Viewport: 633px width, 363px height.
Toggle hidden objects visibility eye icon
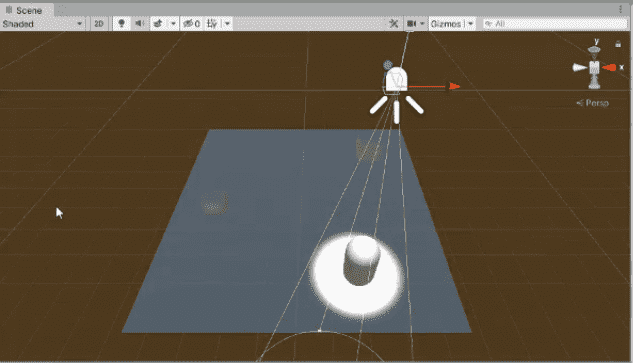(x=191, y=24)
